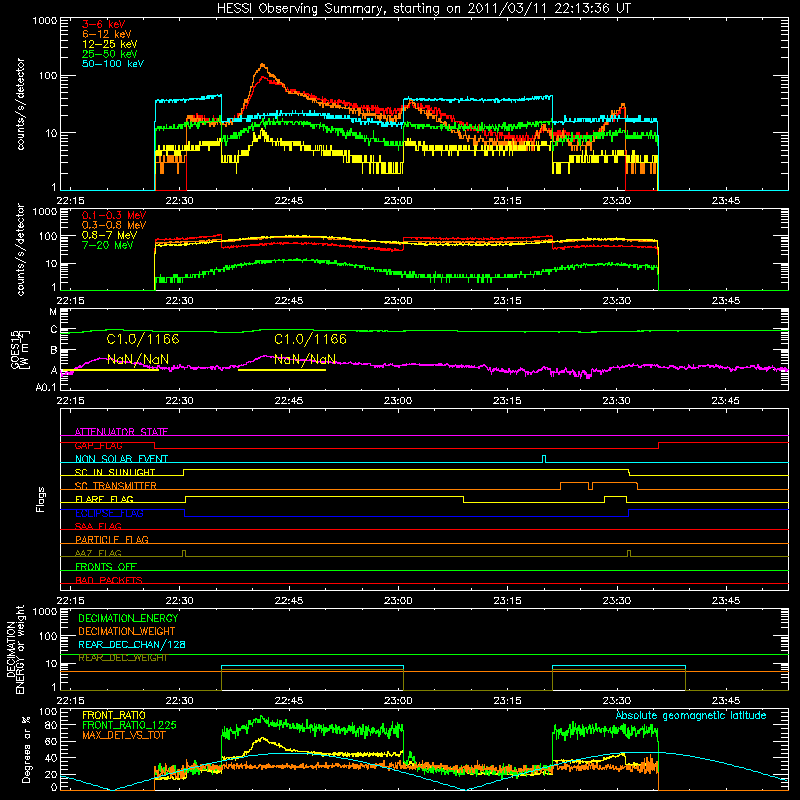Click the REAR_DEC_WEIGHT legend label
800x800 pixels.
pos(122,658)
